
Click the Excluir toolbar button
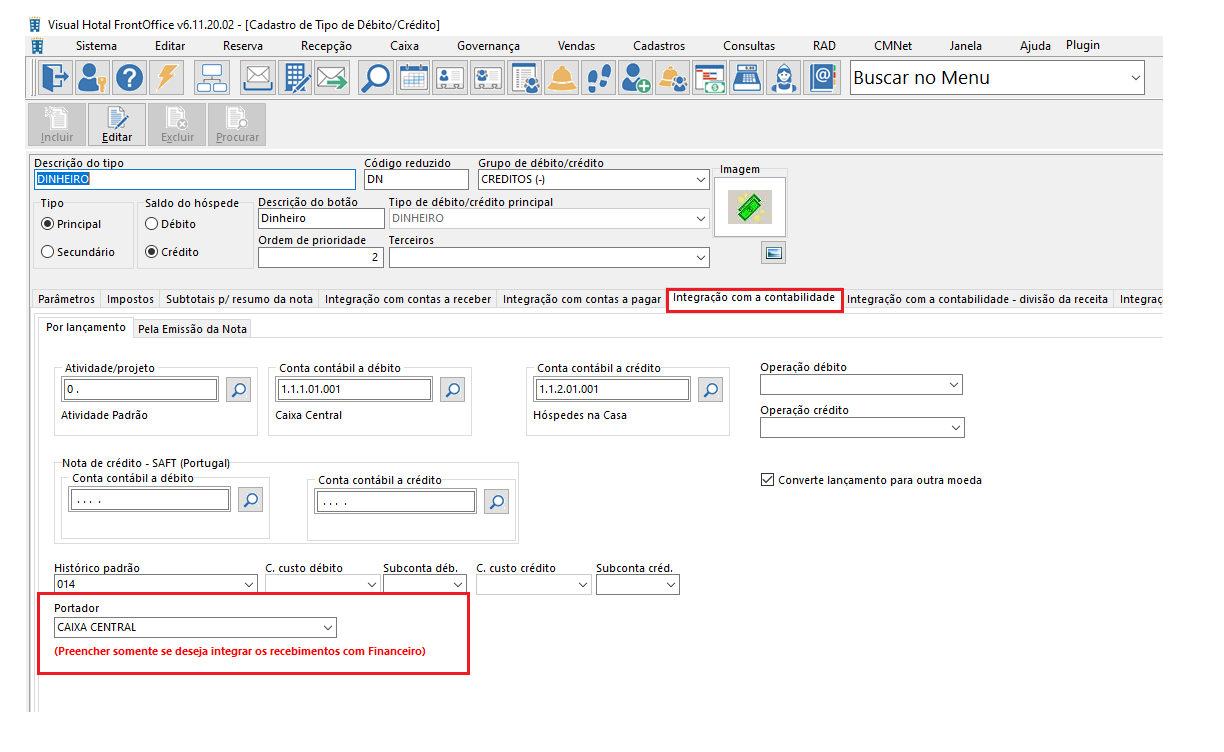pos(177,125)
